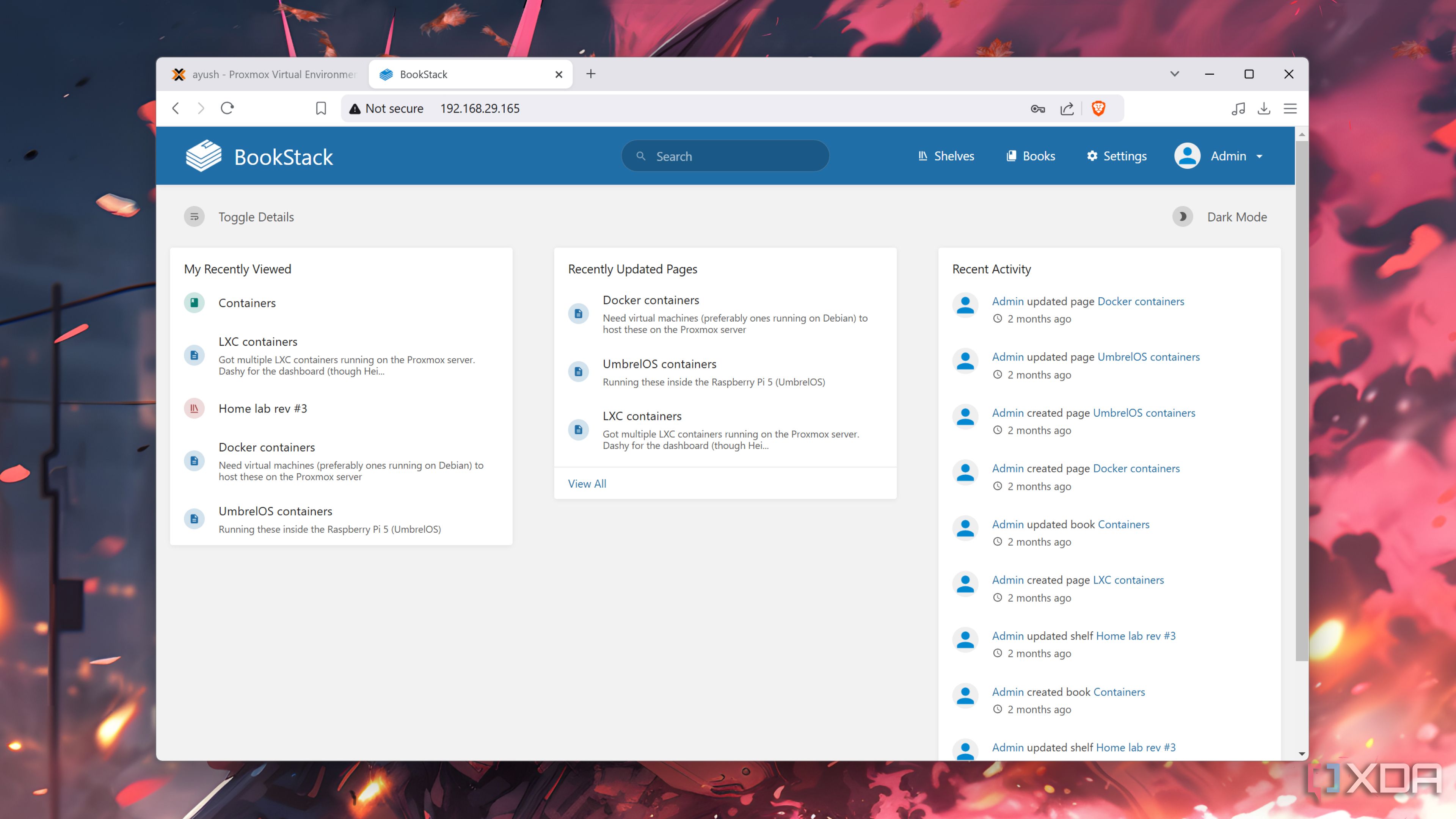The width and height of the screenshot is (1456, 819).
Task: Click the red Home lab rev #3 shelf icon
Action: (x=195, y=409)
